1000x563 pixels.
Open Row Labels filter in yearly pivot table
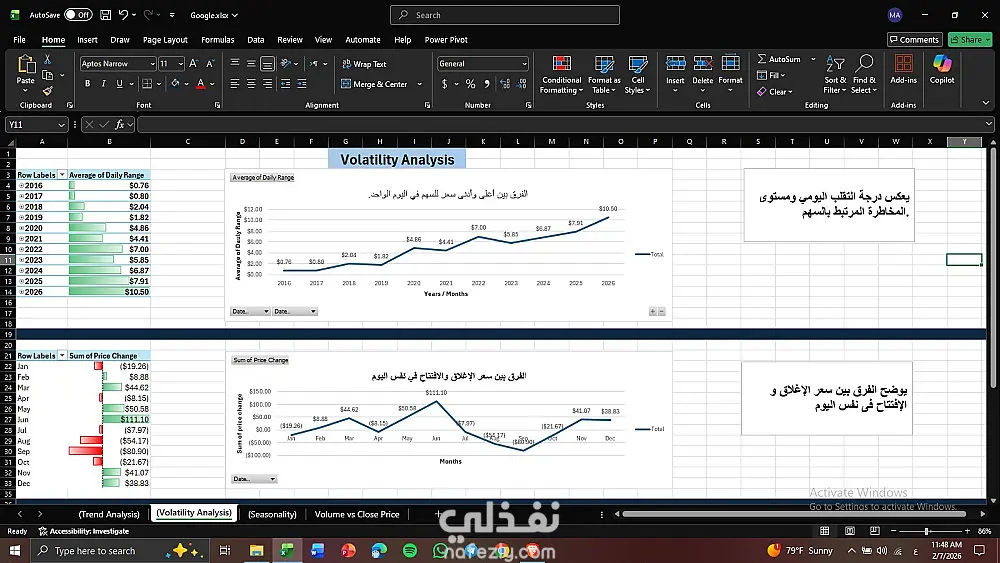tap(62, 175)
